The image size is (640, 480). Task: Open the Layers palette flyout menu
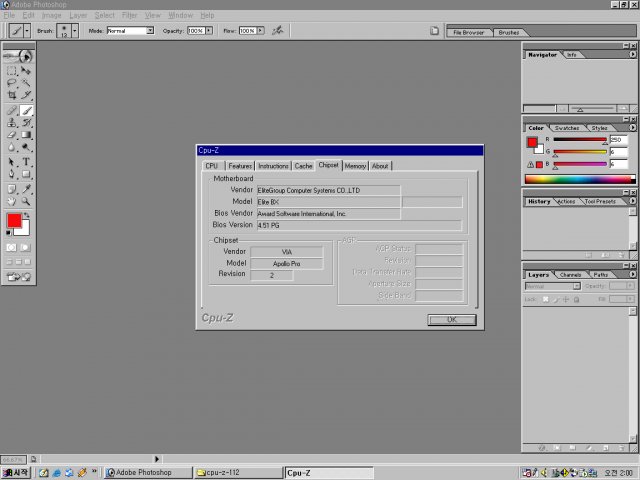(x=633, y=275)
